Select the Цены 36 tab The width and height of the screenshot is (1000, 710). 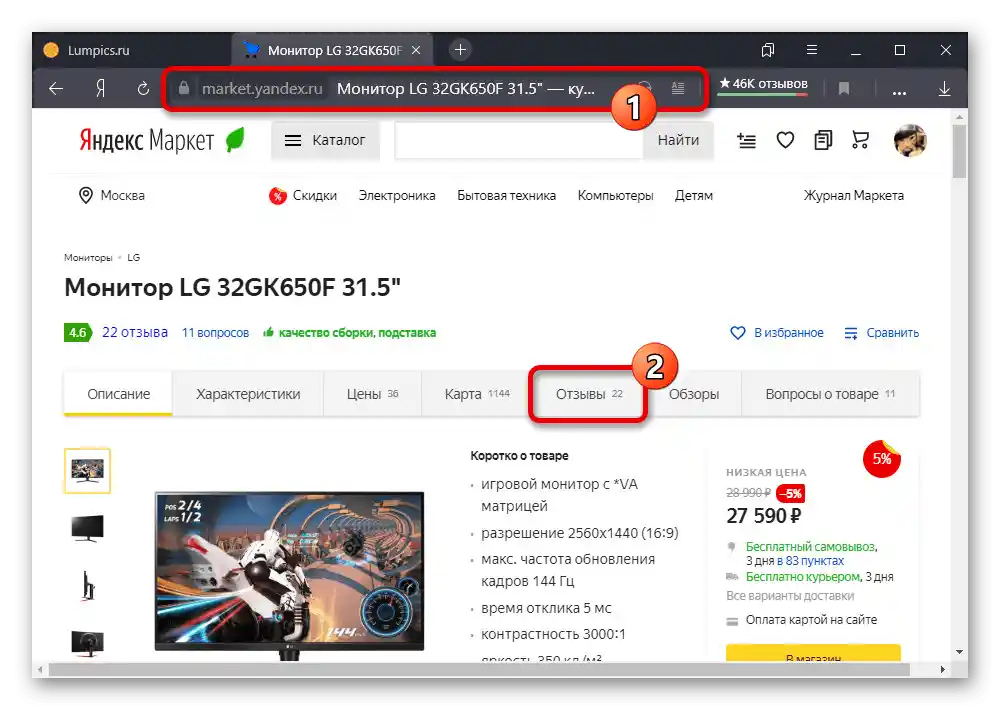pyautogui.click(x=372, y=394)
